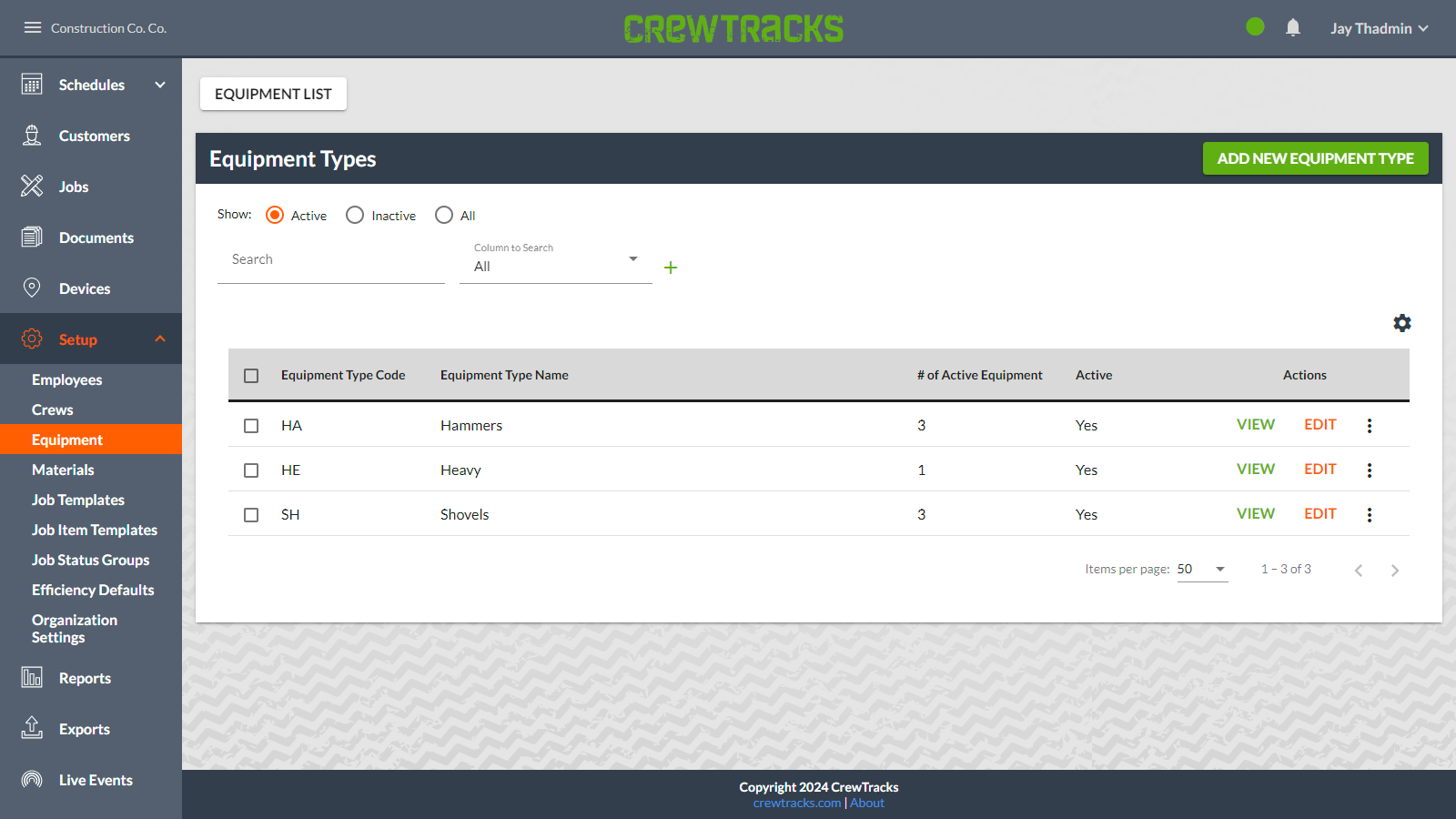The width and height of the screenshot is (1456, 819).
Task: Sort by # of Active Equipment header
Action: 980,375
